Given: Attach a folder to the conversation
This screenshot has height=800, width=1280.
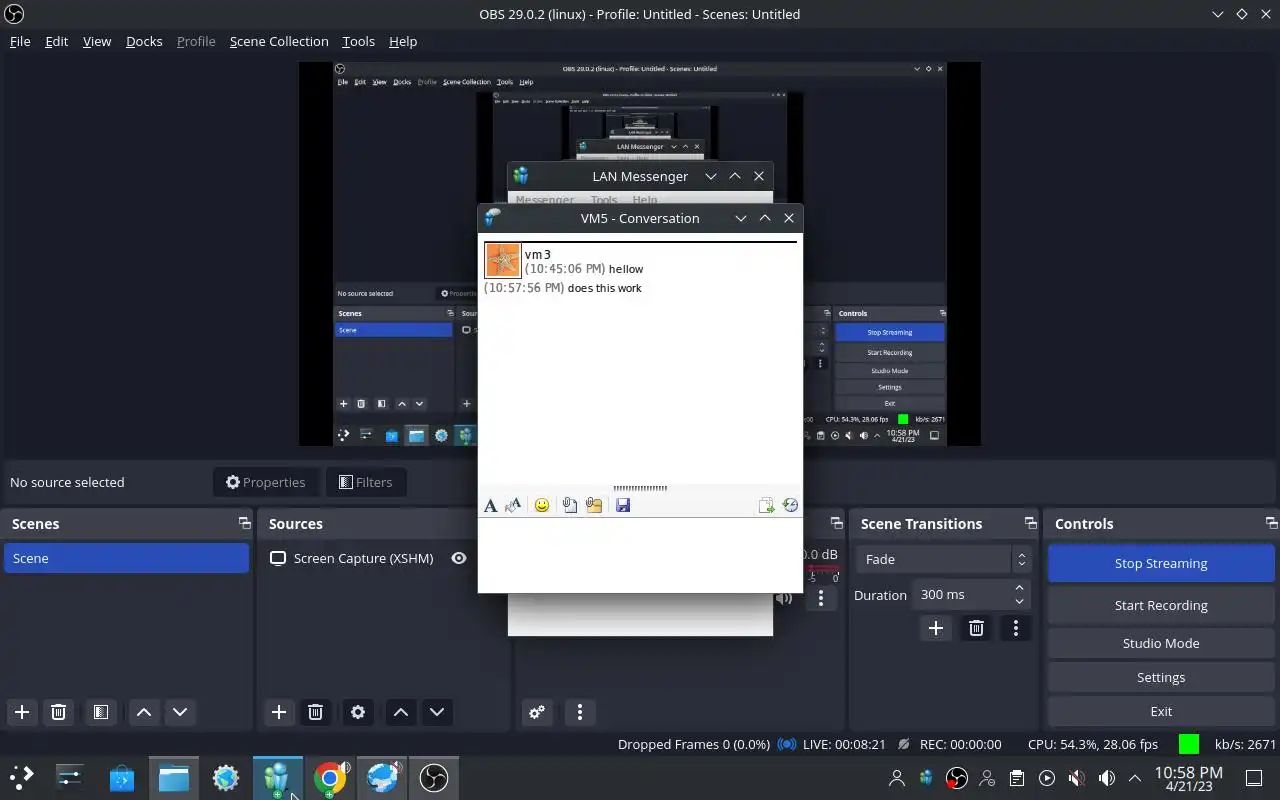Looking at the screenshot, I should tap(594, 506).
